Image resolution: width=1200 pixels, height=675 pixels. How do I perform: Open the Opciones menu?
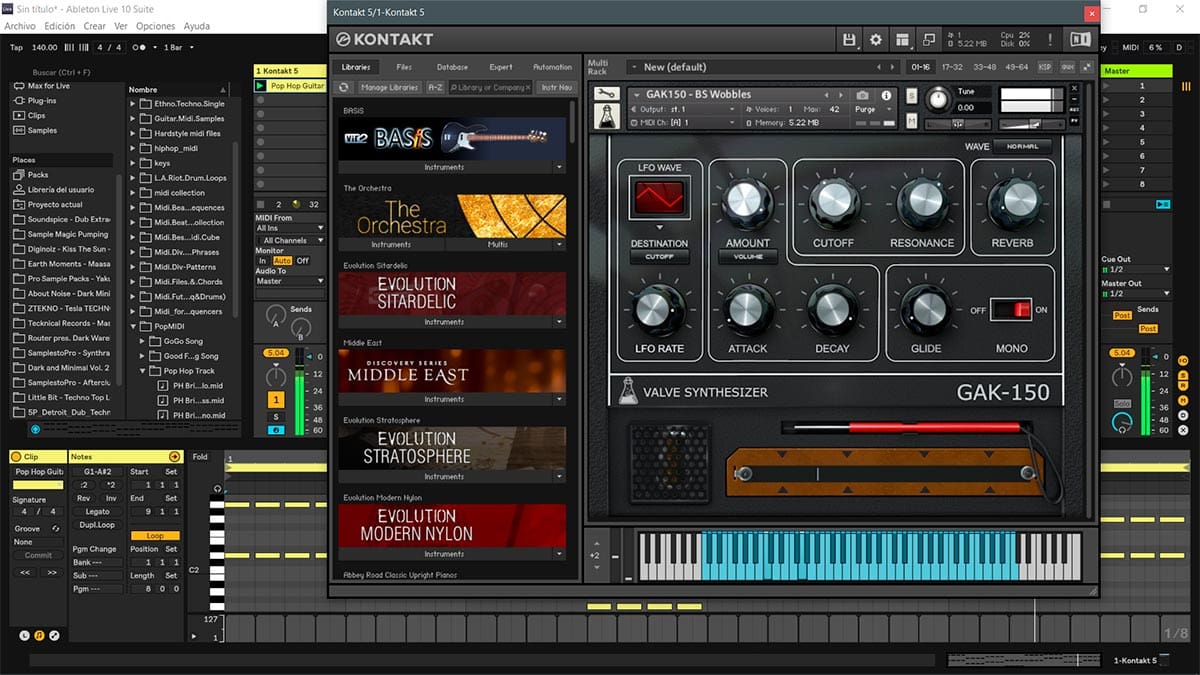[x=155, y=26]
